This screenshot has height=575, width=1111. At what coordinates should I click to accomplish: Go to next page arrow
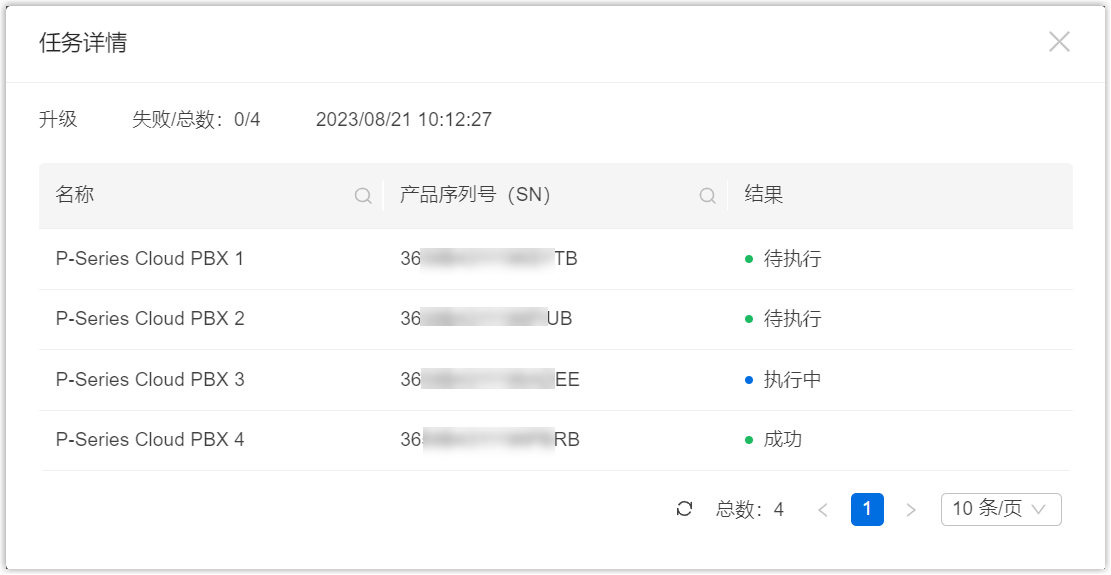click(910, 510)
